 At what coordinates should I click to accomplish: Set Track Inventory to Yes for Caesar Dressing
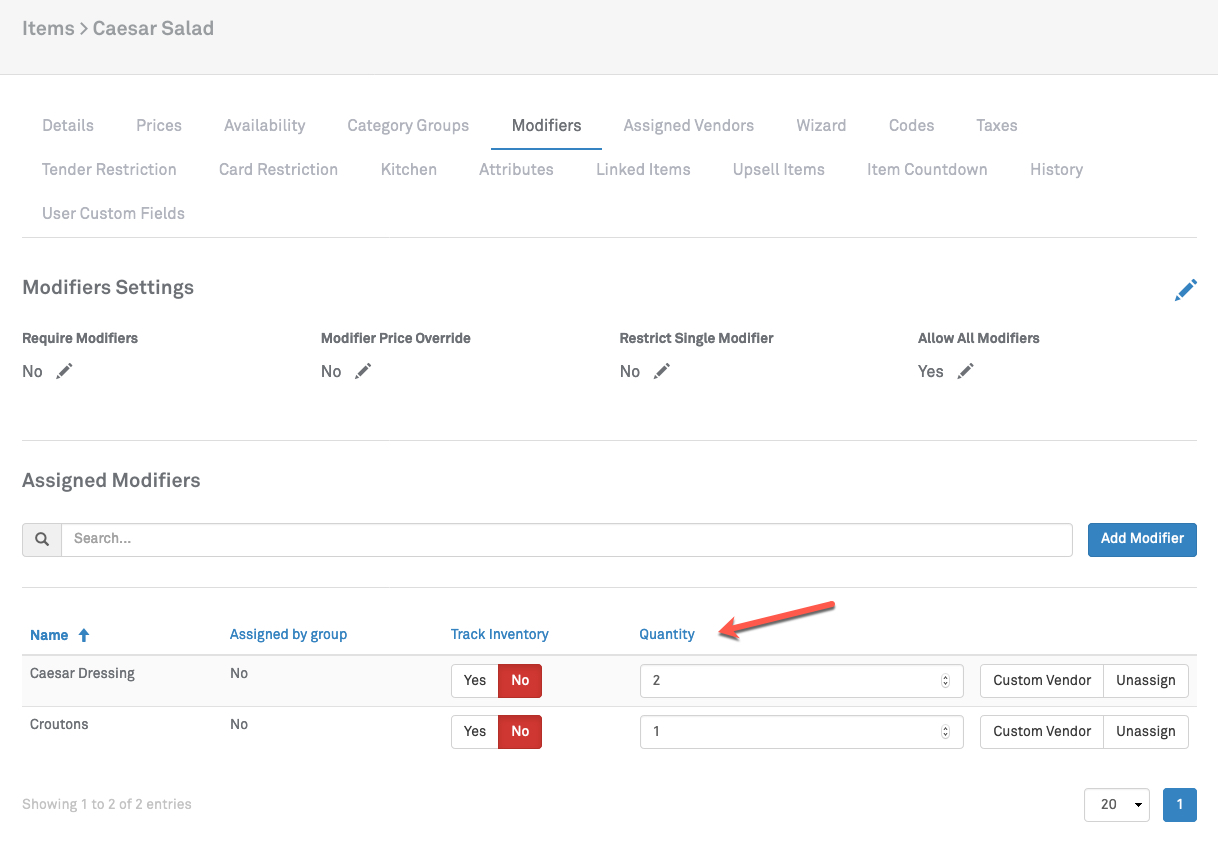tap(475, 680)
